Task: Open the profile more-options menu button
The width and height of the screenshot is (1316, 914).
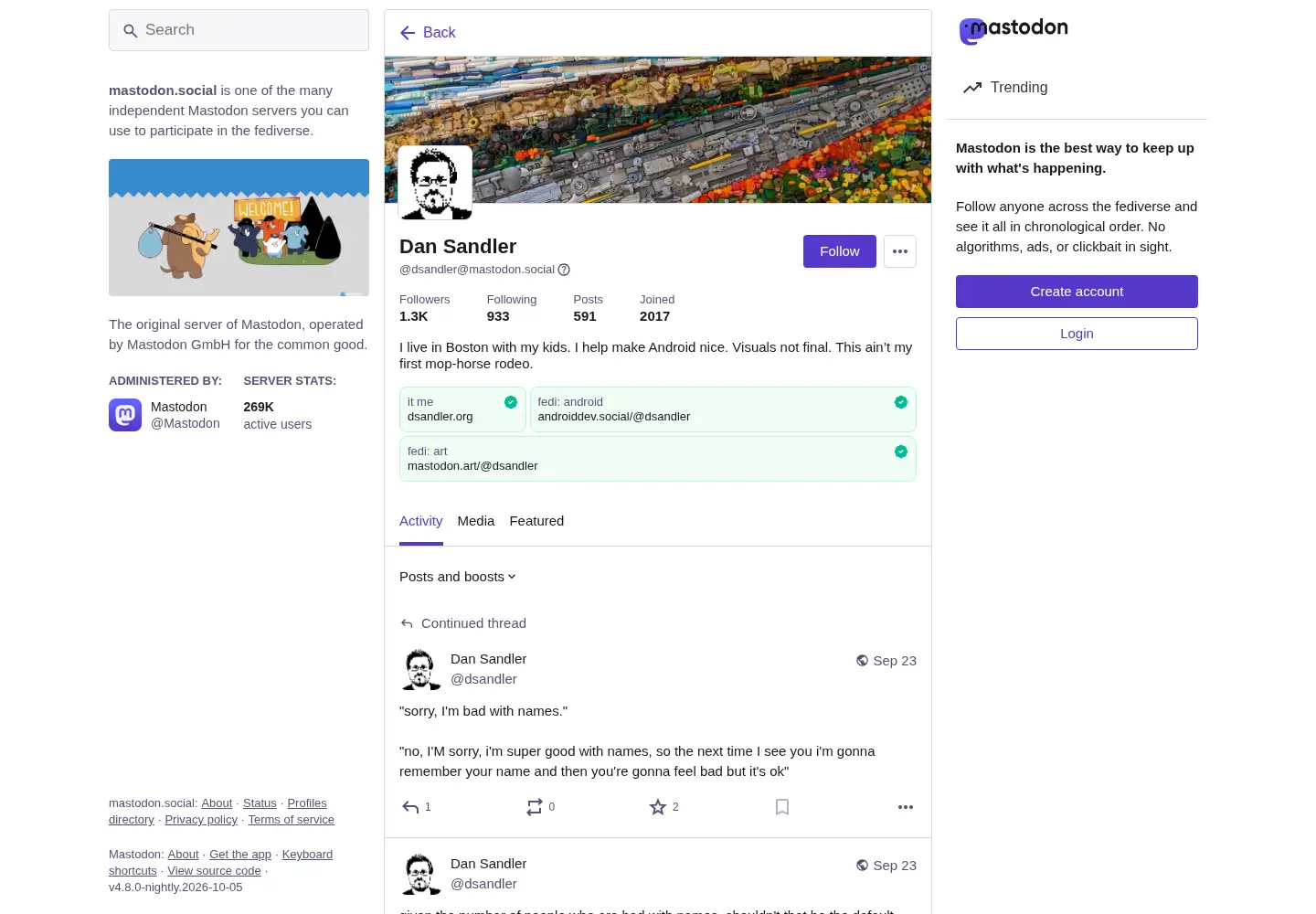Action: 900,251
